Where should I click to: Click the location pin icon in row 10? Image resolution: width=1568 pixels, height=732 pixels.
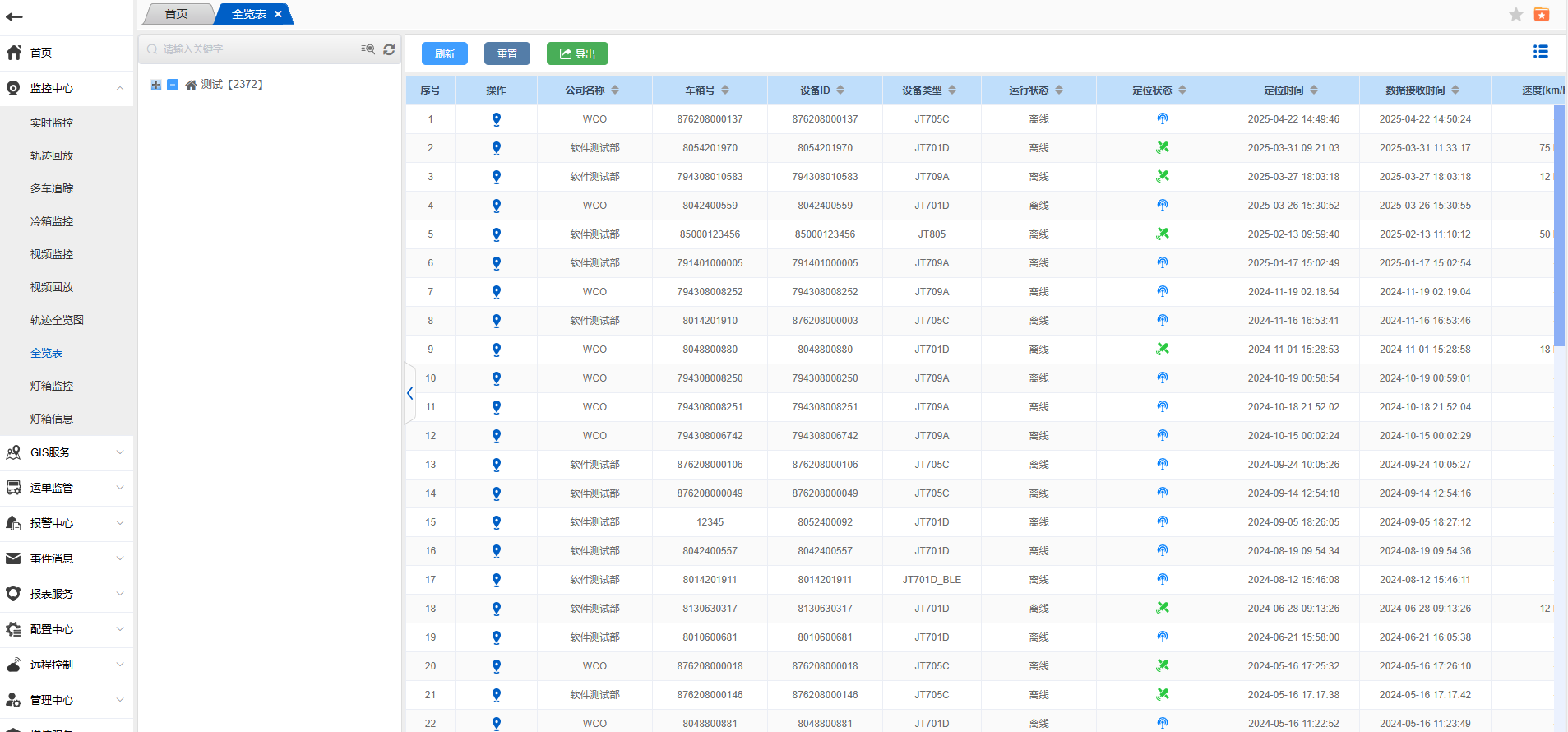[496, 378]
